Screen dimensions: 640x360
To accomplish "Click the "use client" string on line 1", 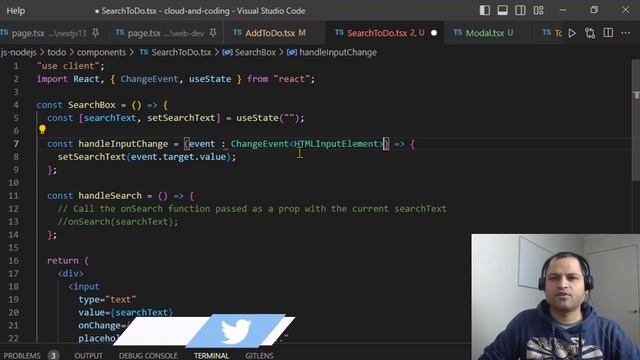I will 68,66.
